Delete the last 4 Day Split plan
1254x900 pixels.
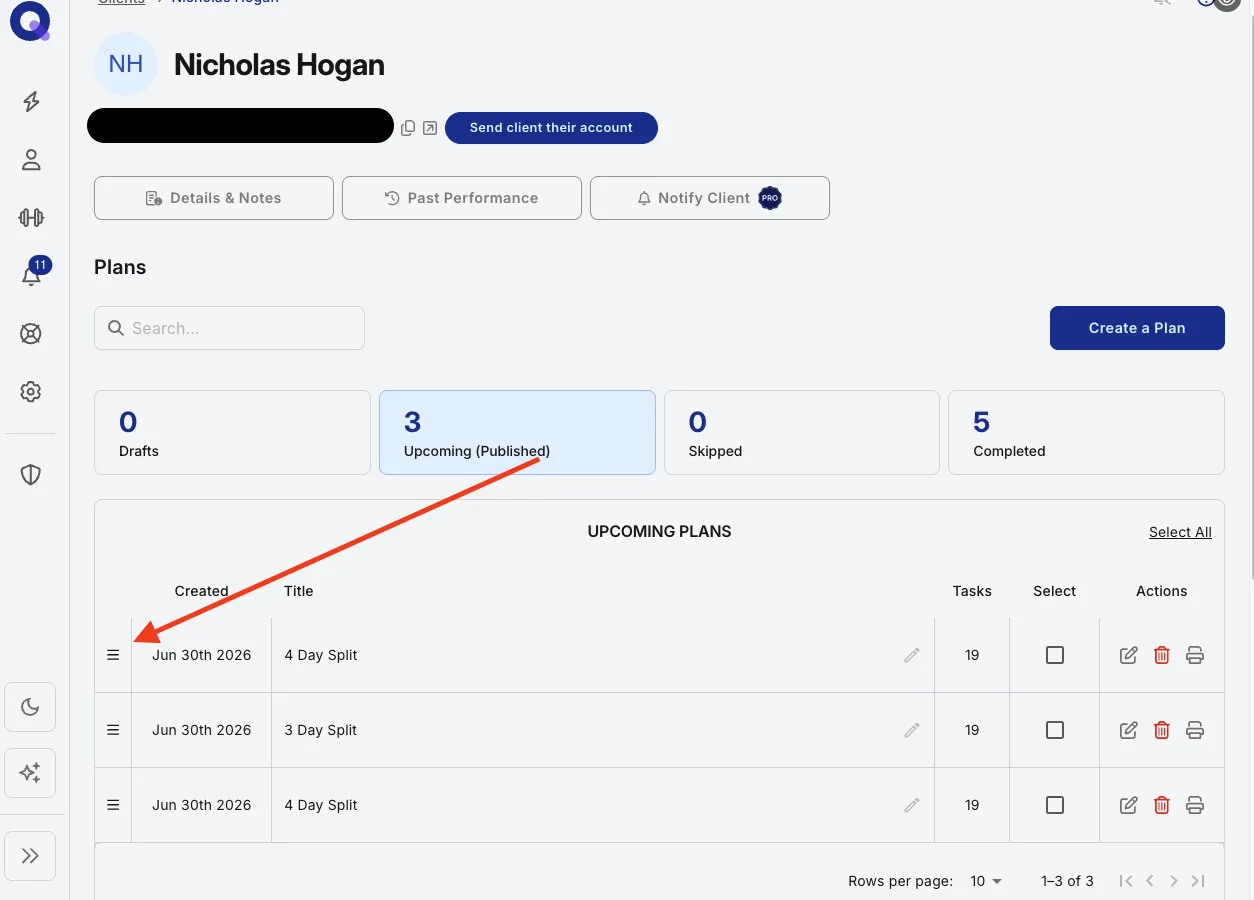(x=1162, y=805)
